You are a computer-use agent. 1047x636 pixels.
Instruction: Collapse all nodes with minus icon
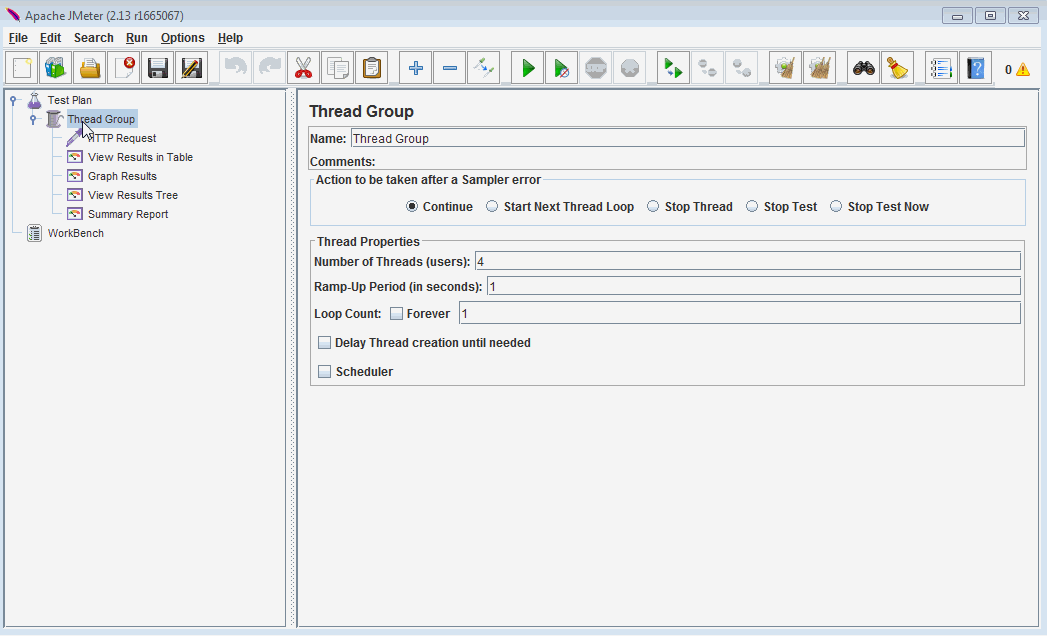[x=450, y=68]
